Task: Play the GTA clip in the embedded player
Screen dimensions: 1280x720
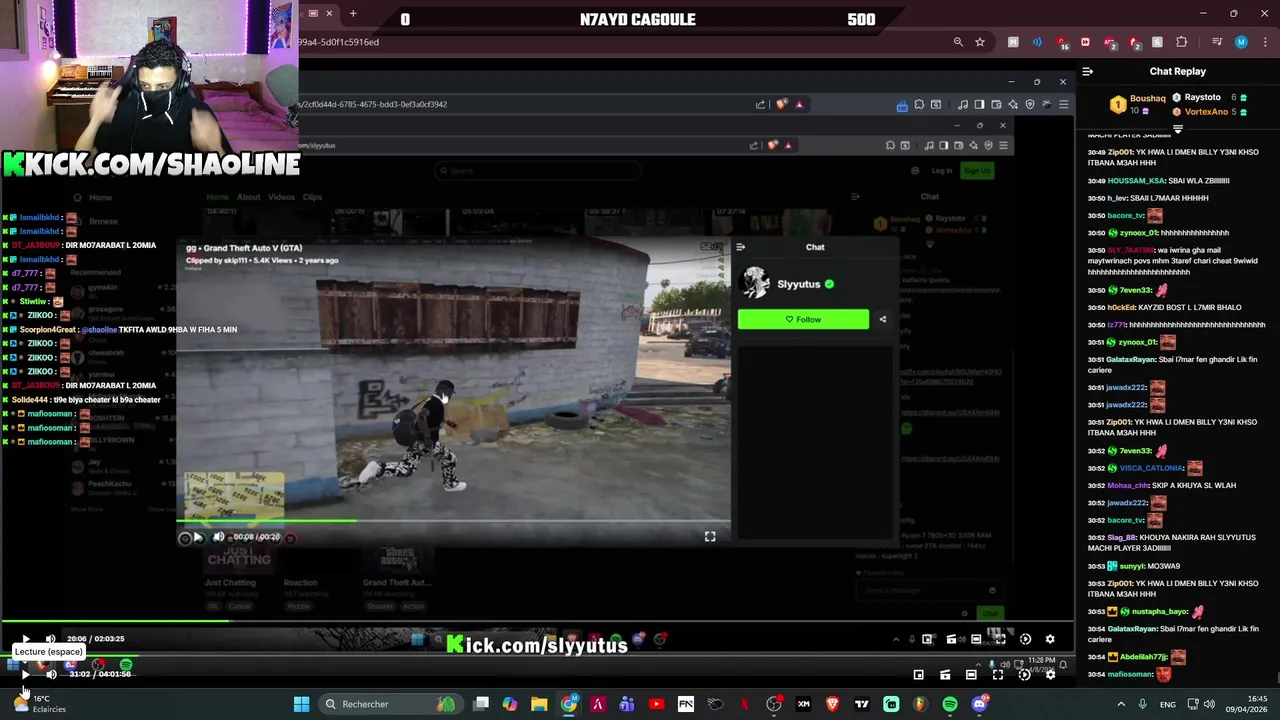Action: coord(197,537)
